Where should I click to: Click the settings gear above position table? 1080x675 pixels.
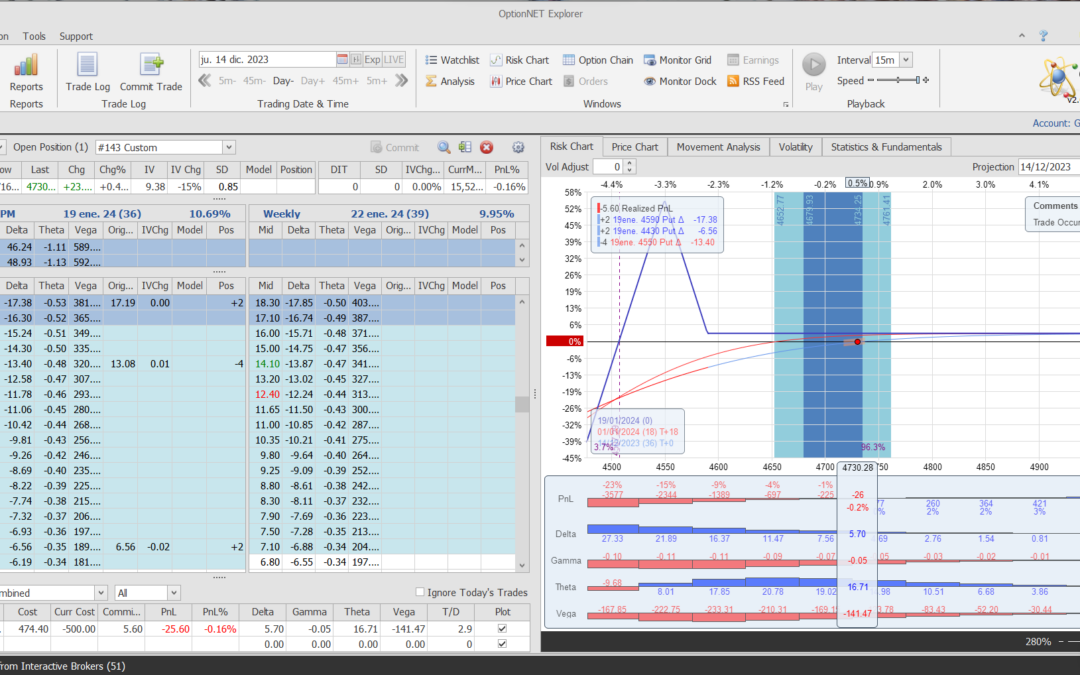[x=518, y=147]
